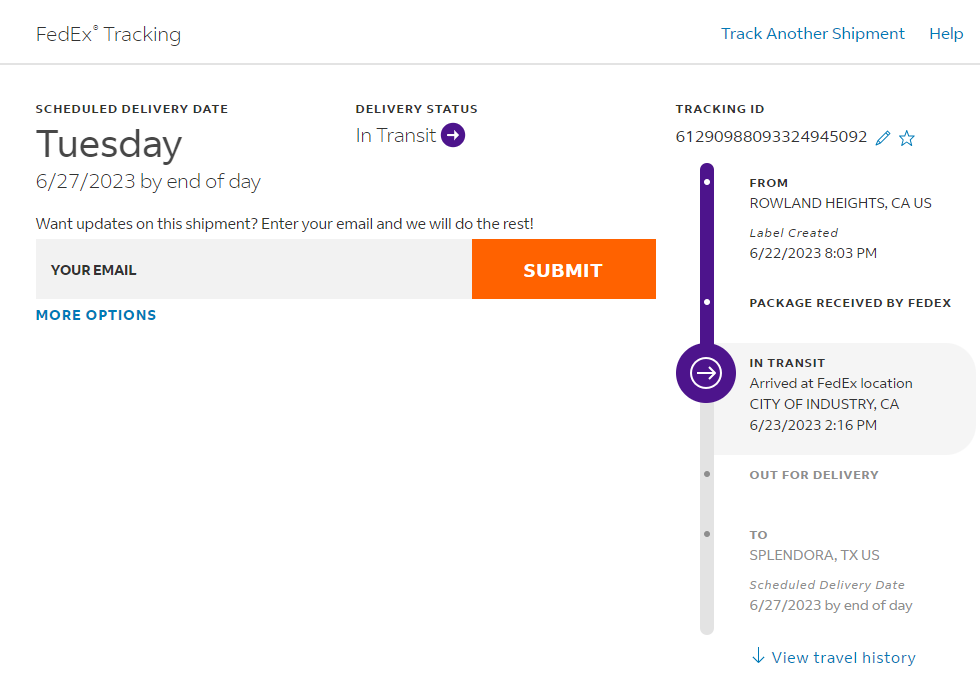Open MORE OPTIONS for shipment updates
The width and height of the screenshot is (980, 679).
96,315
